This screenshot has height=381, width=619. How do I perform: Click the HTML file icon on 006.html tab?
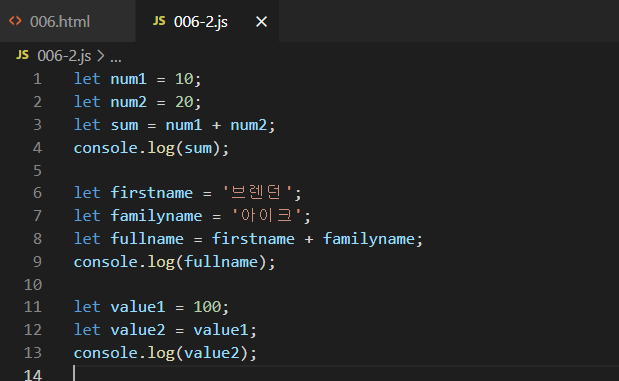(x=15, y=21)
